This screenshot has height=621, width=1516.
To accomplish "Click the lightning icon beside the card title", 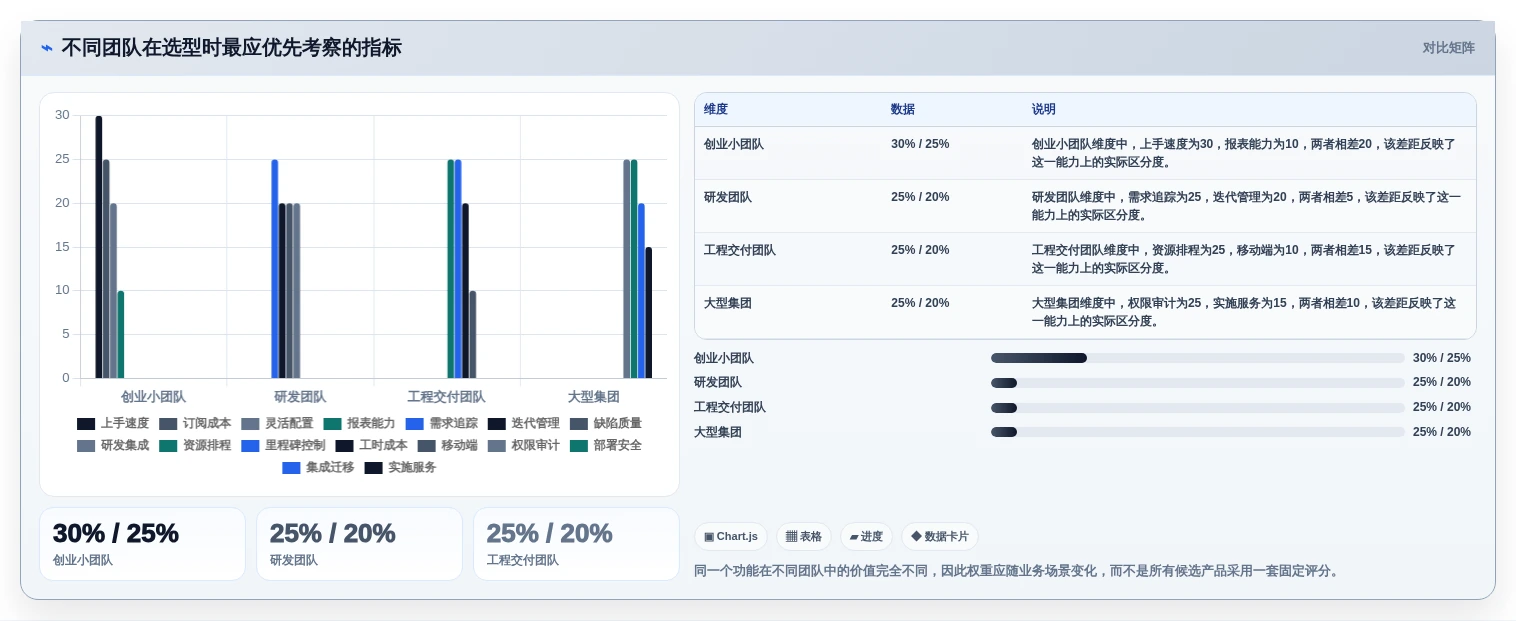I will click(47, 48).
